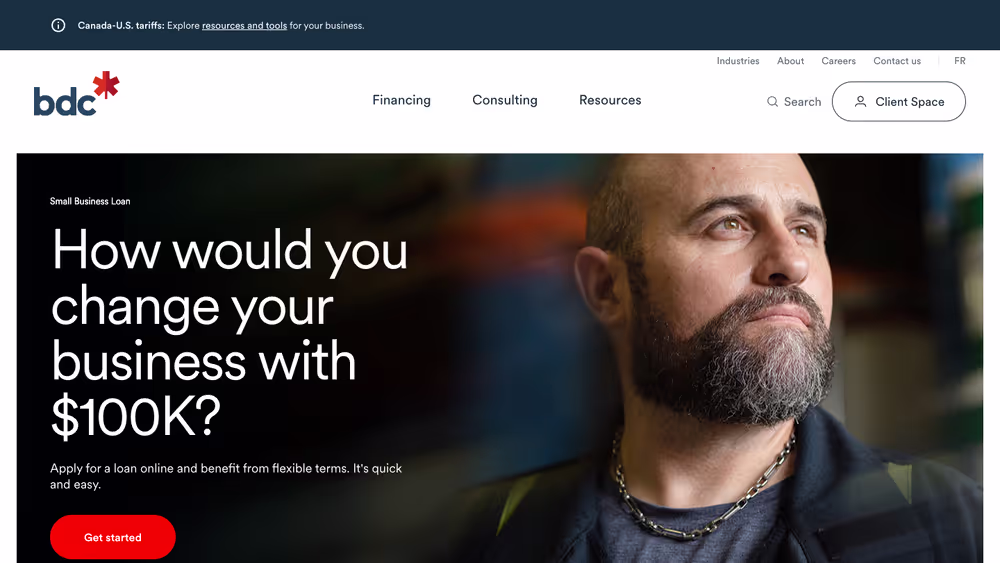The width and height of the screenshot is (1000, 563).
Task: Click the hero headline about $100K
Action: (x=229, y=332)
